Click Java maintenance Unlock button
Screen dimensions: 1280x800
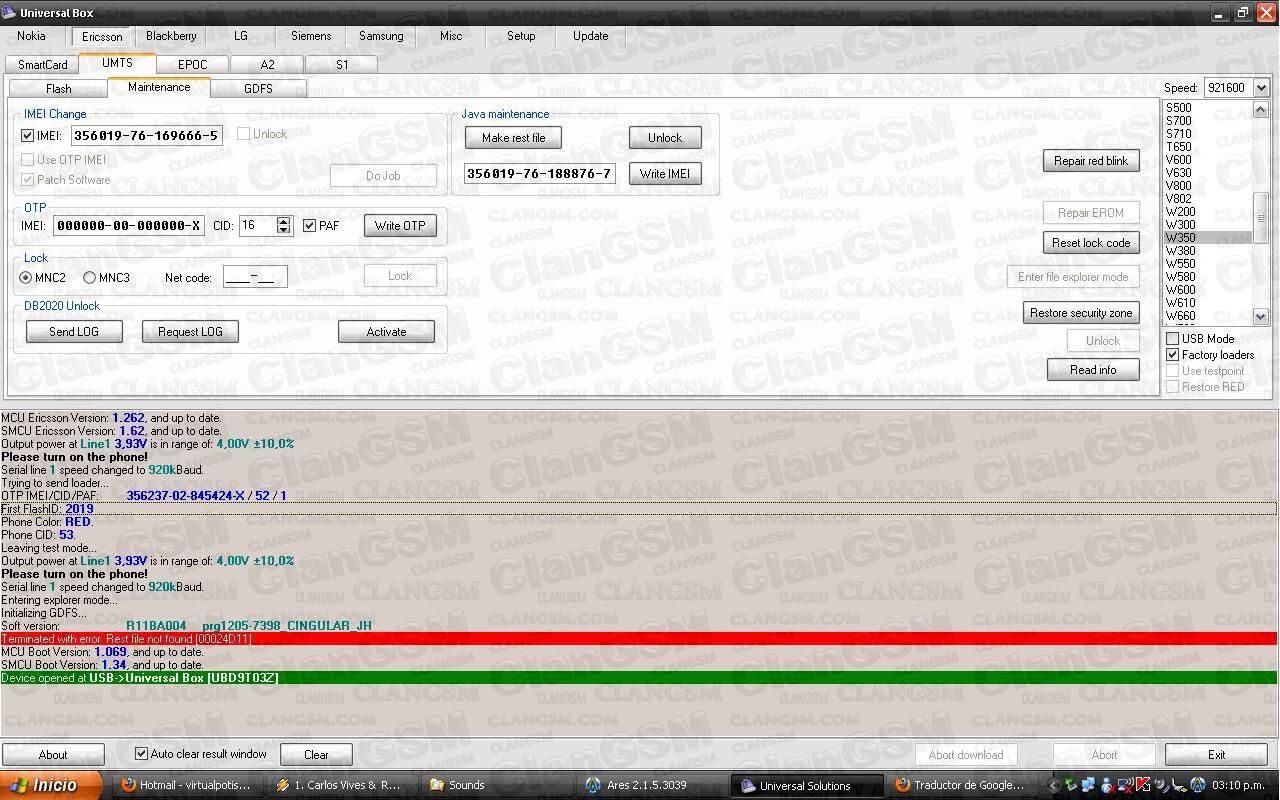point(665,137)
